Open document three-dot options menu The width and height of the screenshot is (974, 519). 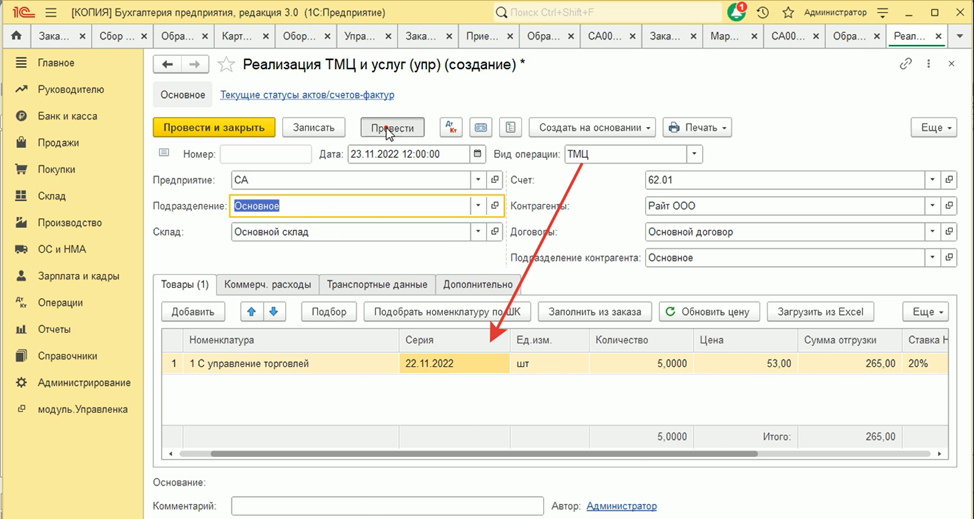coord(929,64)
